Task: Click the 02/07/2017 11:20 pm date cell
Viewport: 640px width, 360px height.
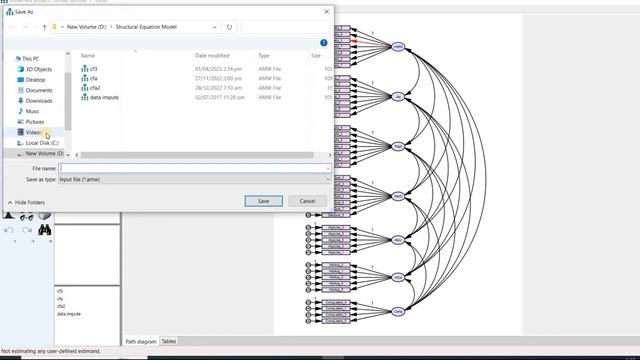Action: 220,98
